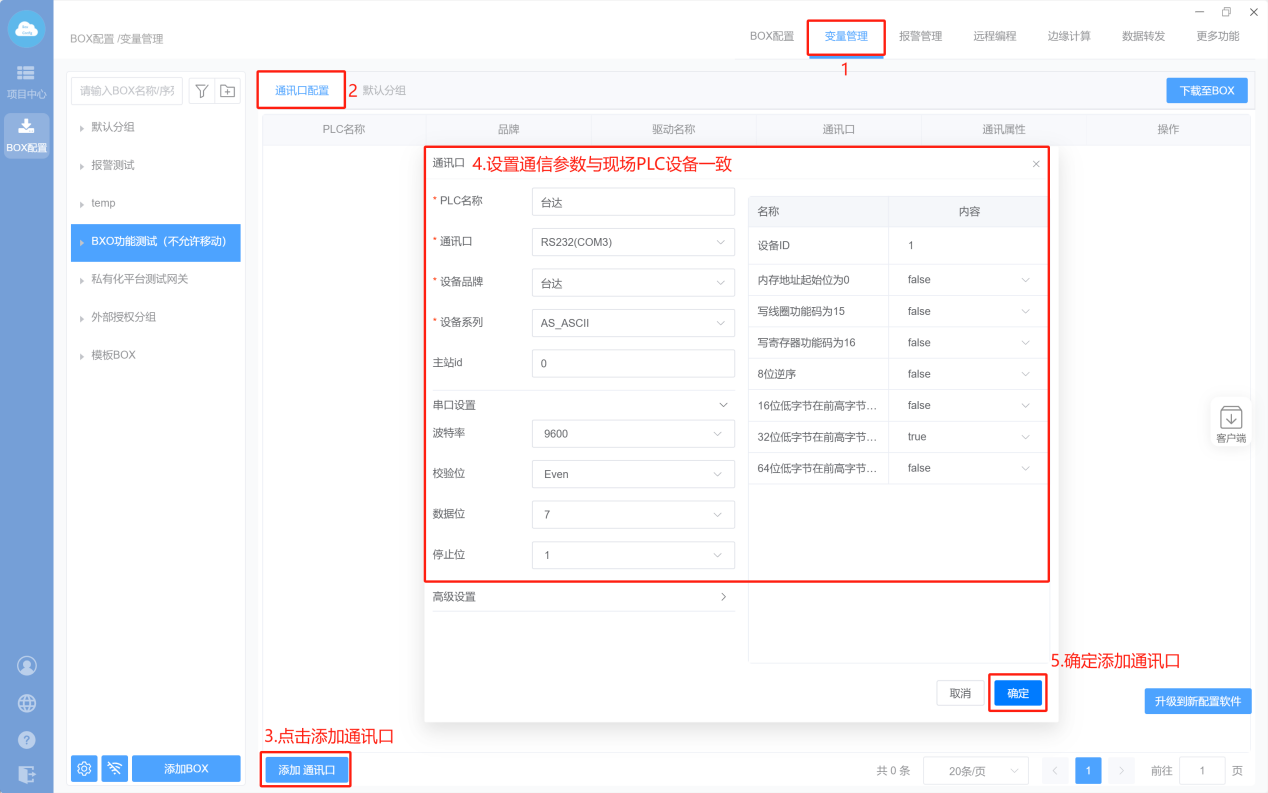
Task: Open the 校验位 Even dropdown
Action: point(632,474)
